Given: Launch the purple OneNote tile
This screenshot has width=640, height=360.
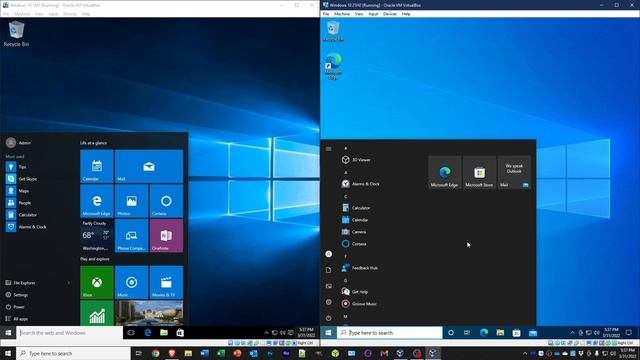Looking at the screenshot, I should [166, 236].
